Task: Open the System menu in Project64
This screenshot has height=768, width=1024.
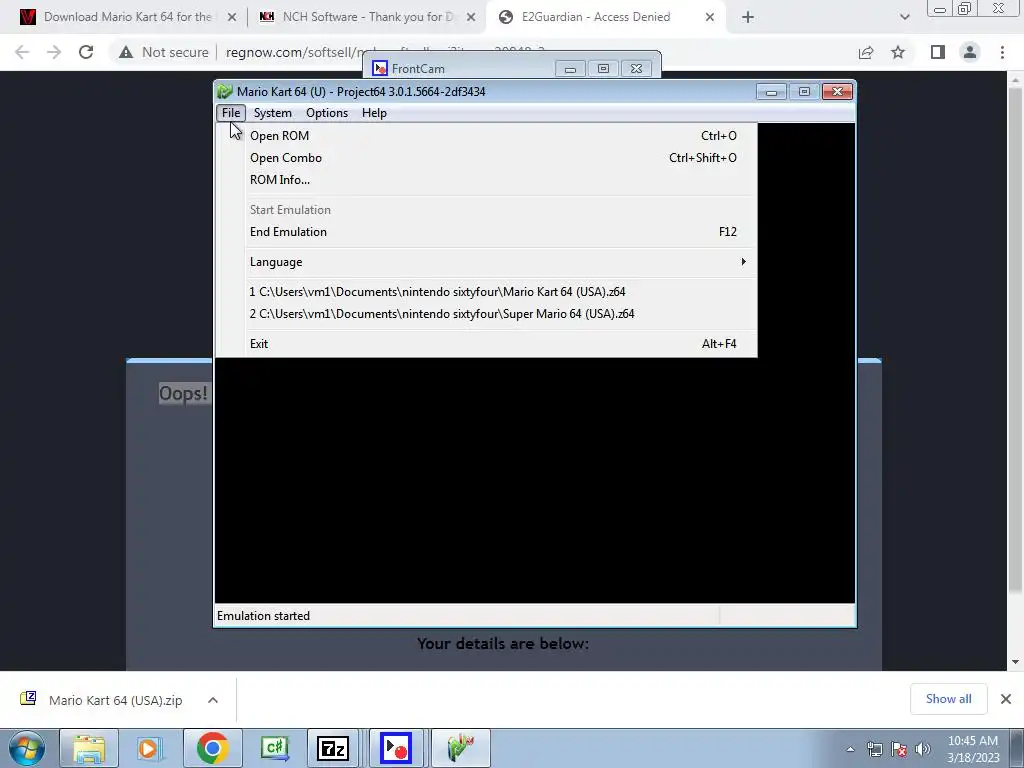Action: pyautogui.click(x=272, y=113)
